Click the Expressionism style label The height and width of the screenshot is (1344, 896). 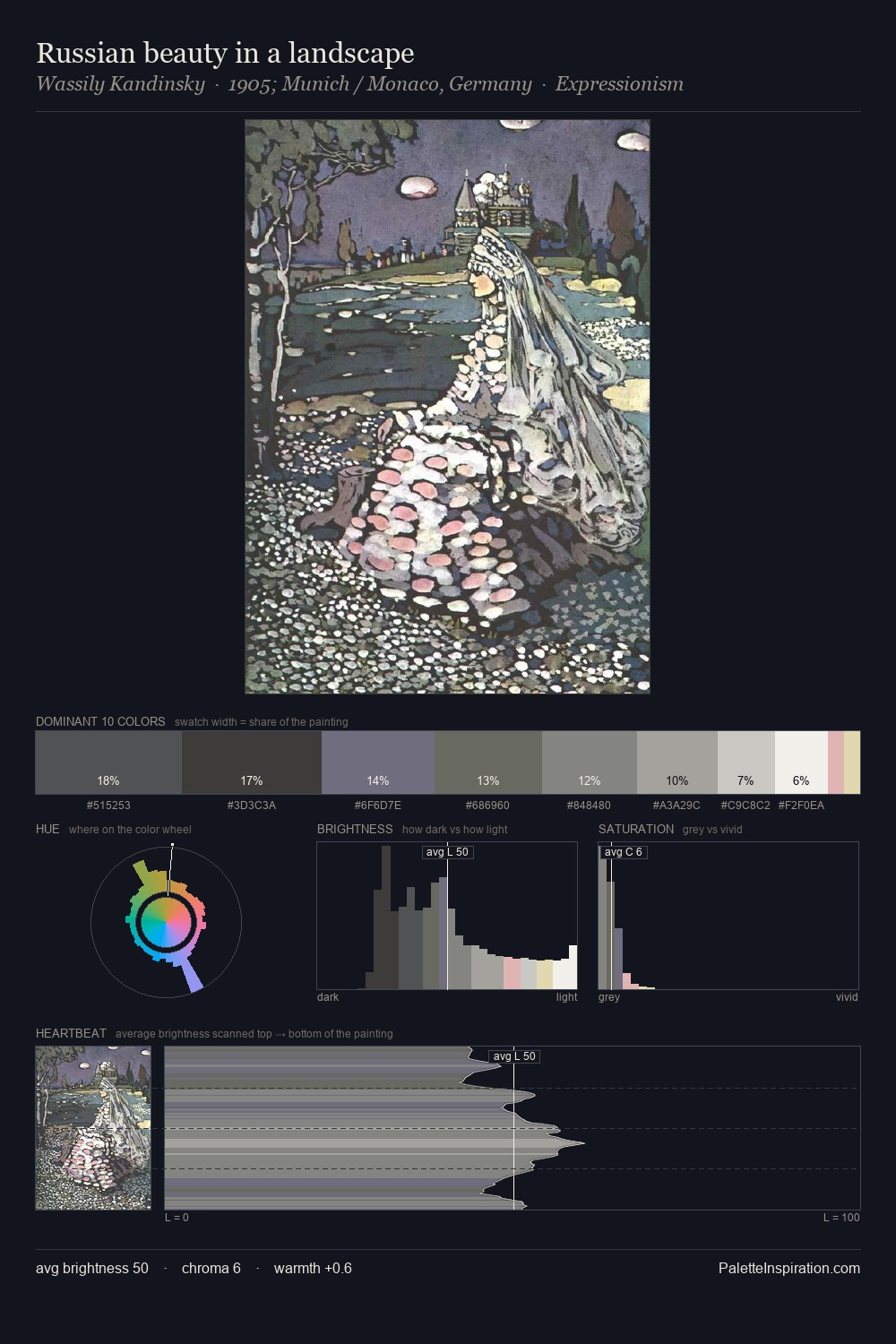click(x=619, y=84)
